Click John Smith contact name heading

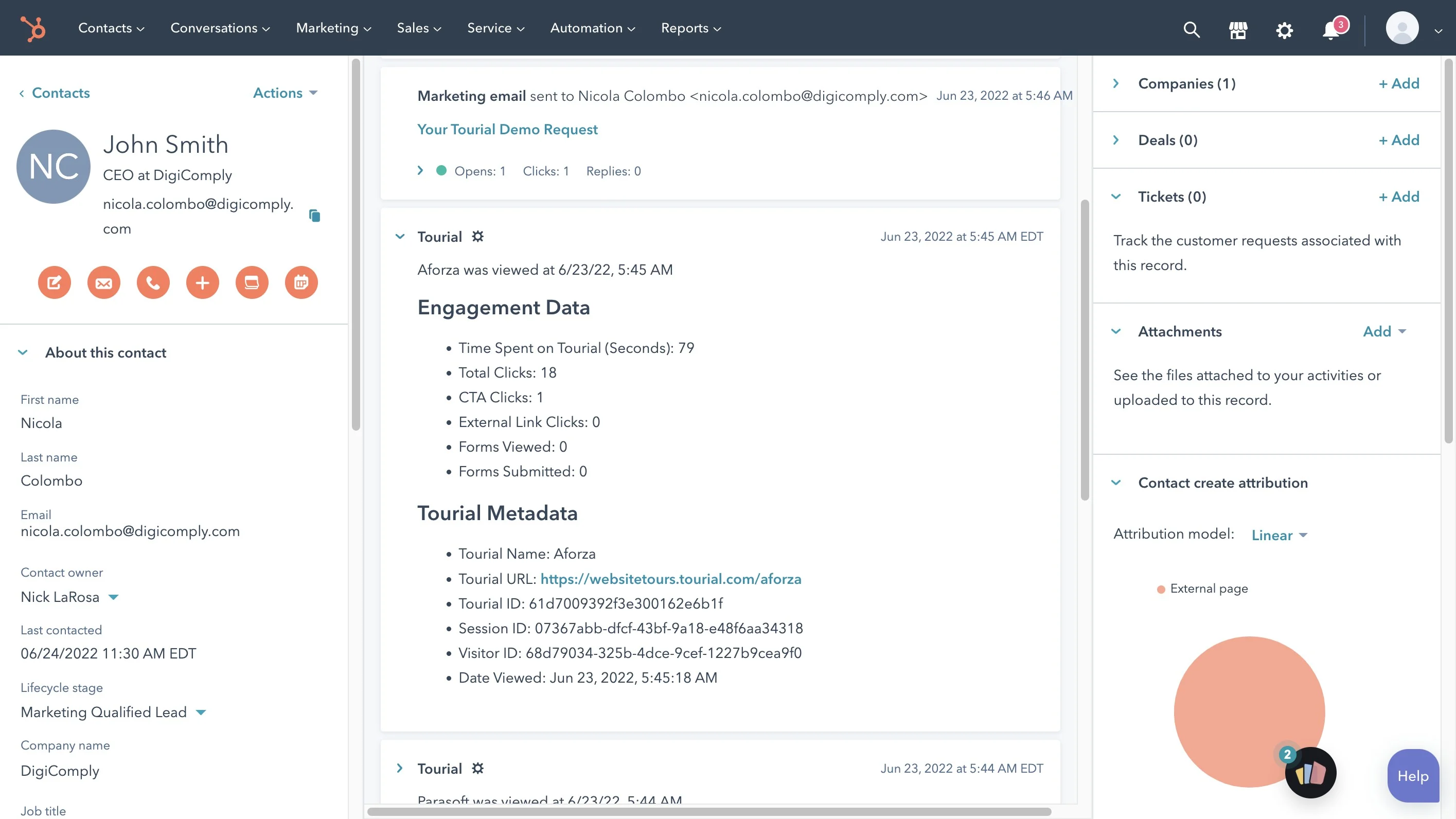166,145
